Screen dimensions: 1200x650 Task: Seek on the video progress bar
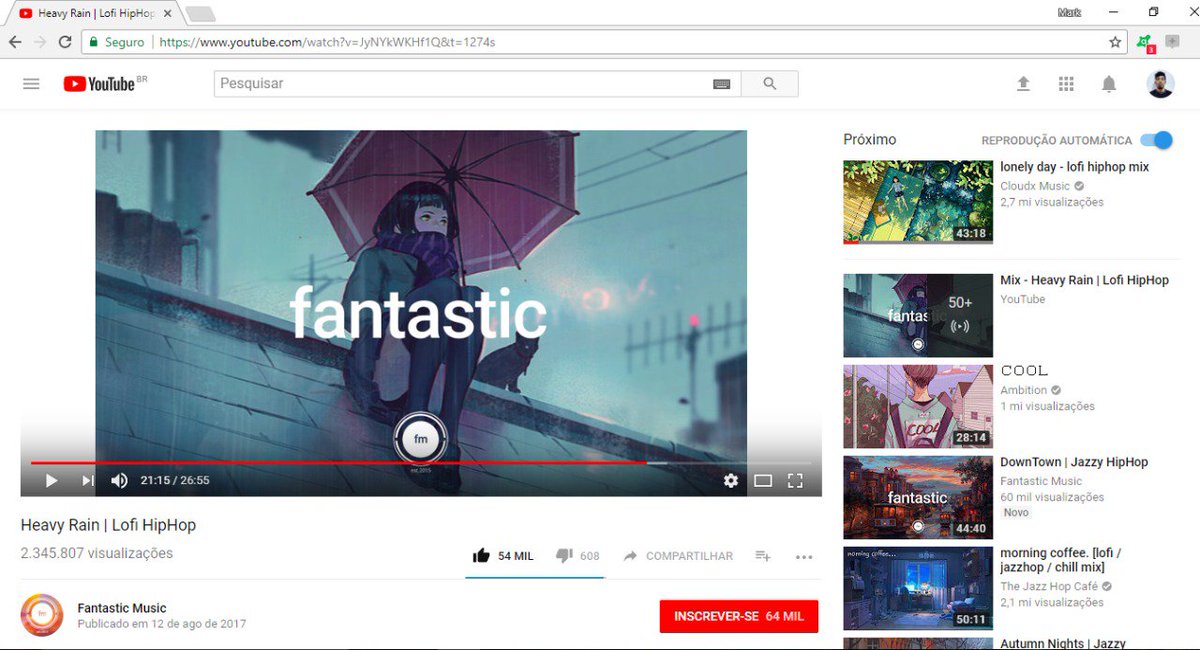(x=420, y=463)
